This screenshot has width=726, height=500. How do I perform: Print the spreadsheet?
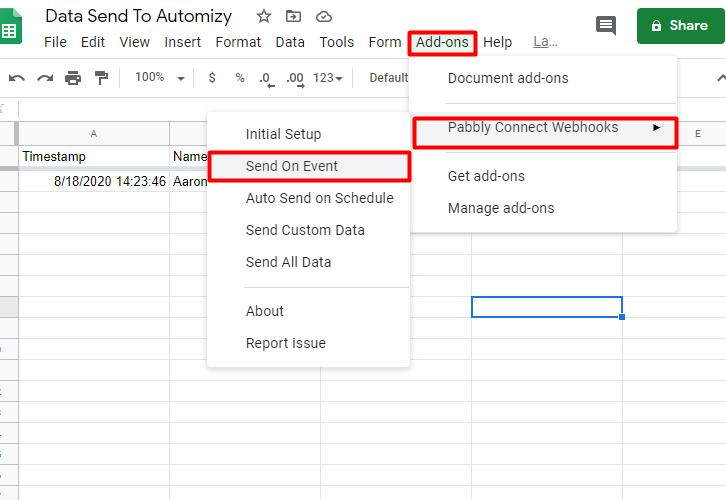[x=73, y=78]
